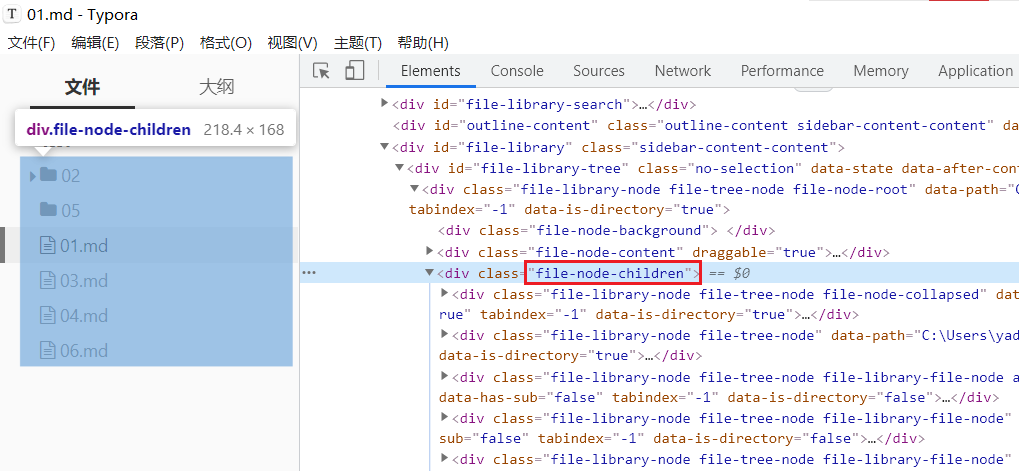
Task: Open the 文件(F) menu
Action: (31, 43)
